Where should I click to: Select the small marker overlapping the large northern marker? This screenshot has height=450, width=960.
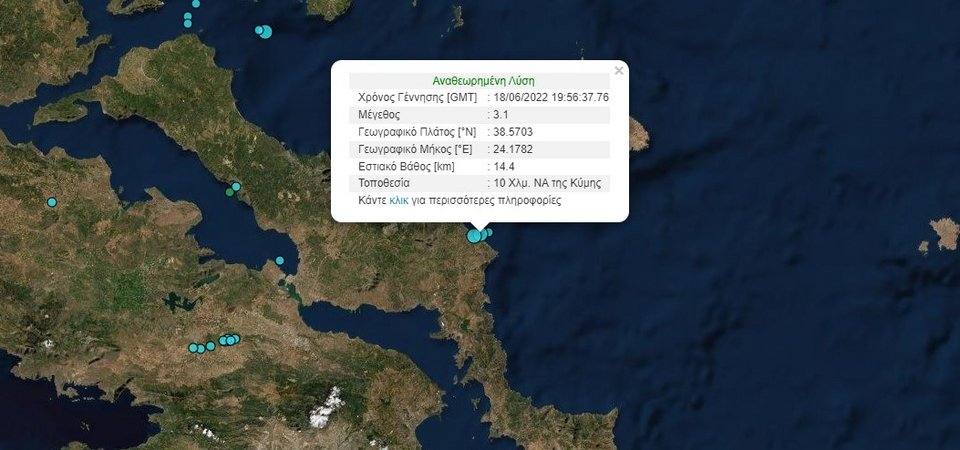tap(259, 29)
